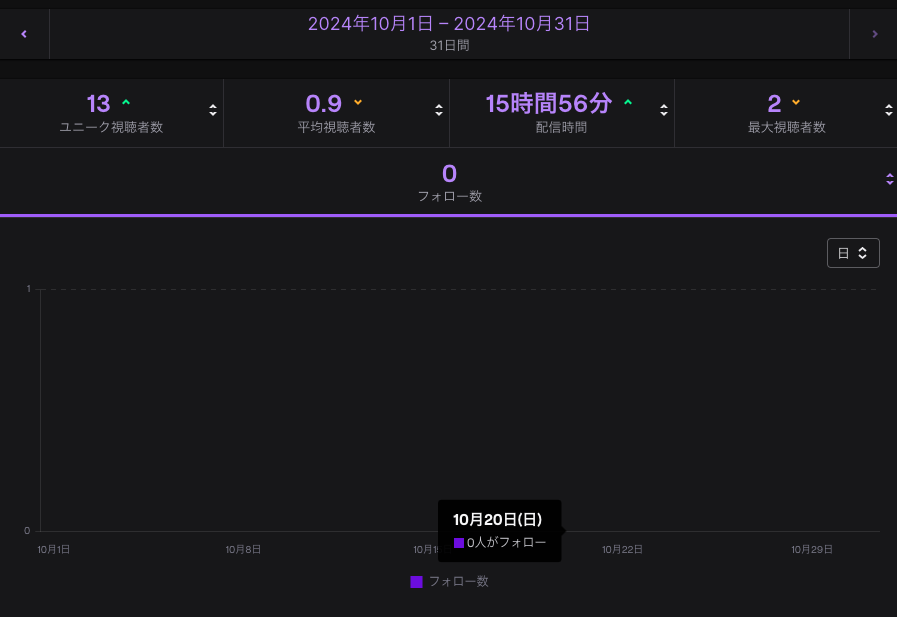
Task: Click purple square icon in 10月20日 tooltip
Action: point(459,543)
